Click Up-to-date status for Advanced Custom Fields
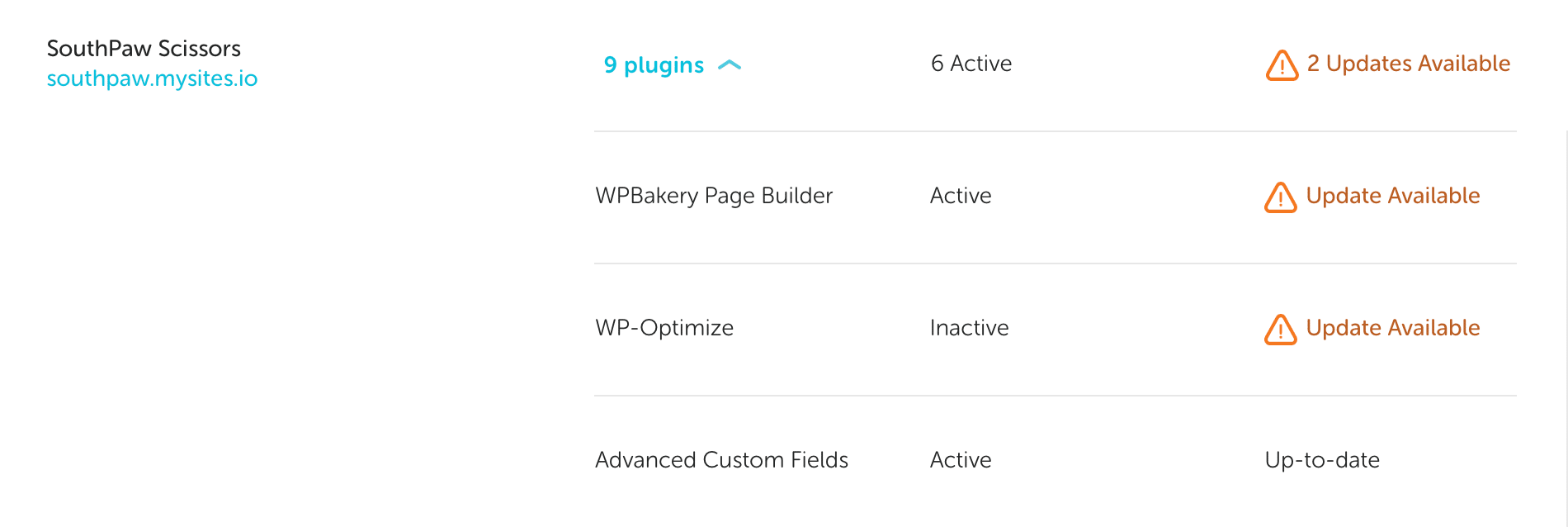 click(x=1321, y=460)
